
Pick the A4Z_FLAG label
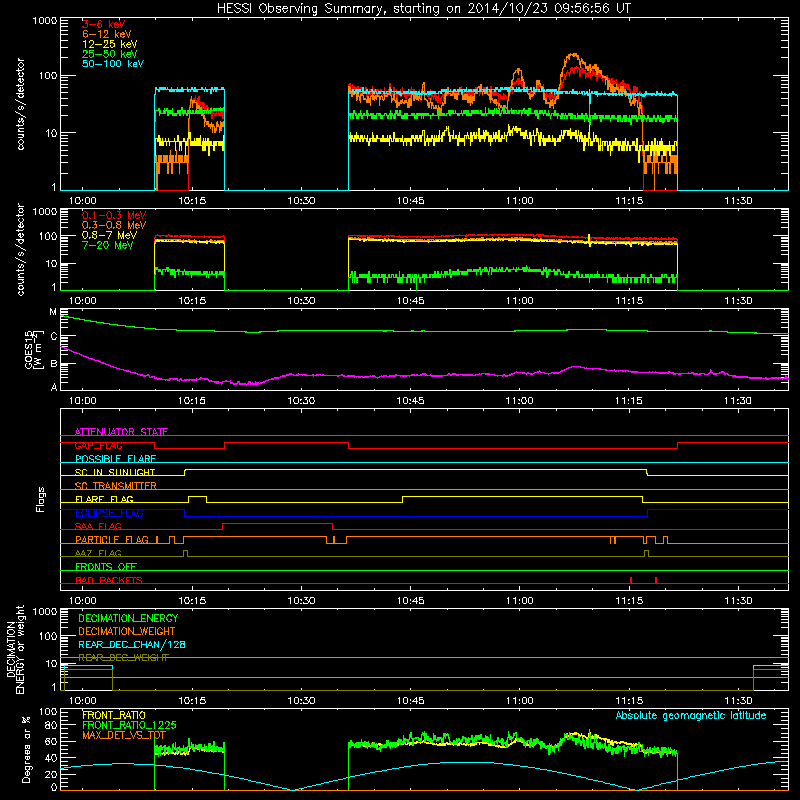point(98,553)
